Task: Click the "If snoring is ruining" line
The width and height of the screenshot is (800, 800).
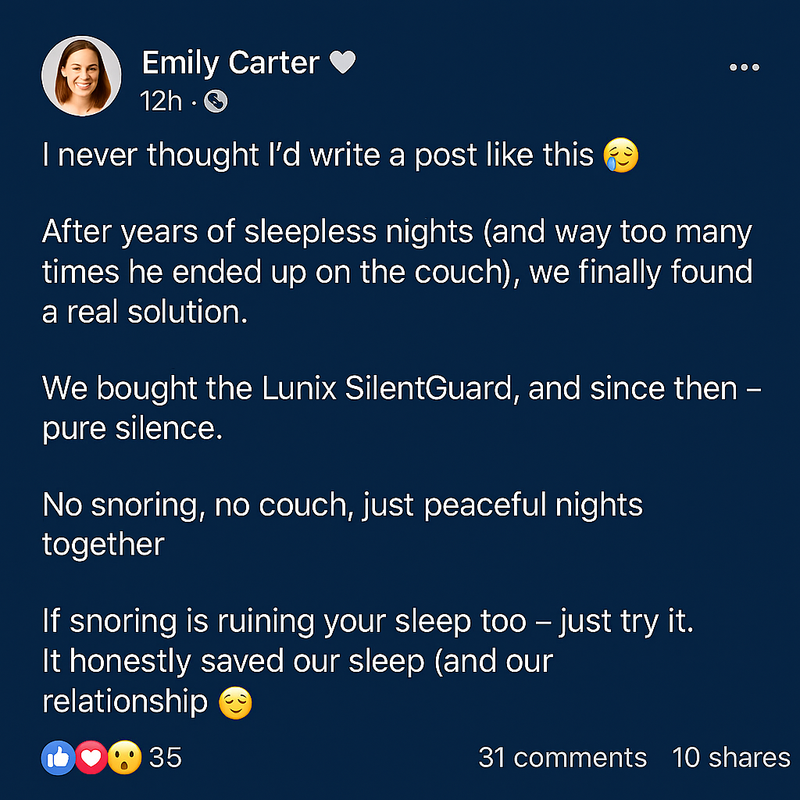Action: click(x=368, y=622)
